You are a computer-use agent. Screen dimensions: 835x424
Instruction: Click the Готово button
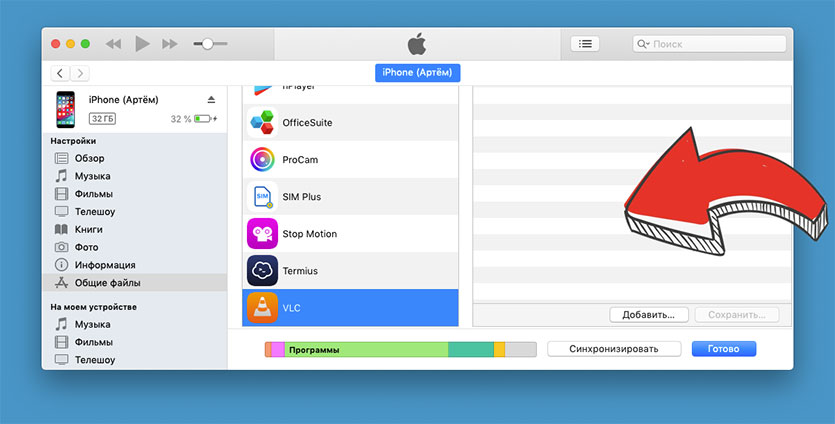pos(724,349)
